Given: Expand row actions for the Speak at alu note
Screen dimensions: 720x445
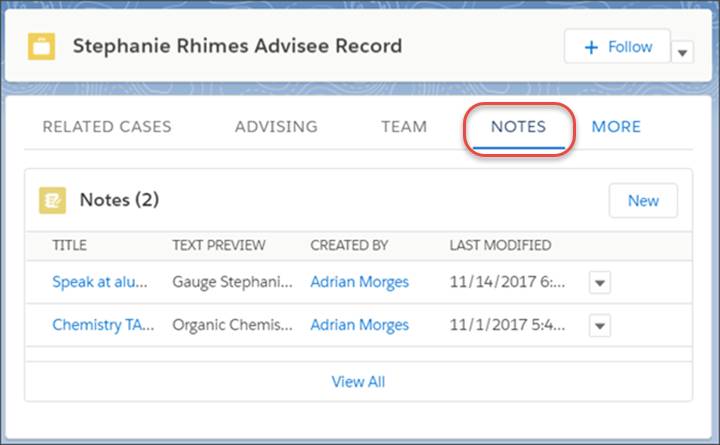Looking at the screenshot, I should tap(600, 282).
